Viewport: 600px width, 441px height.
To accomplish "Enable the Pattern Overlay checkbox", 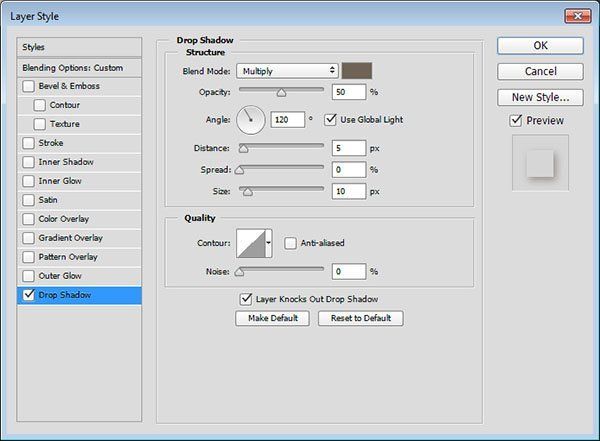I will pos(28,257).
